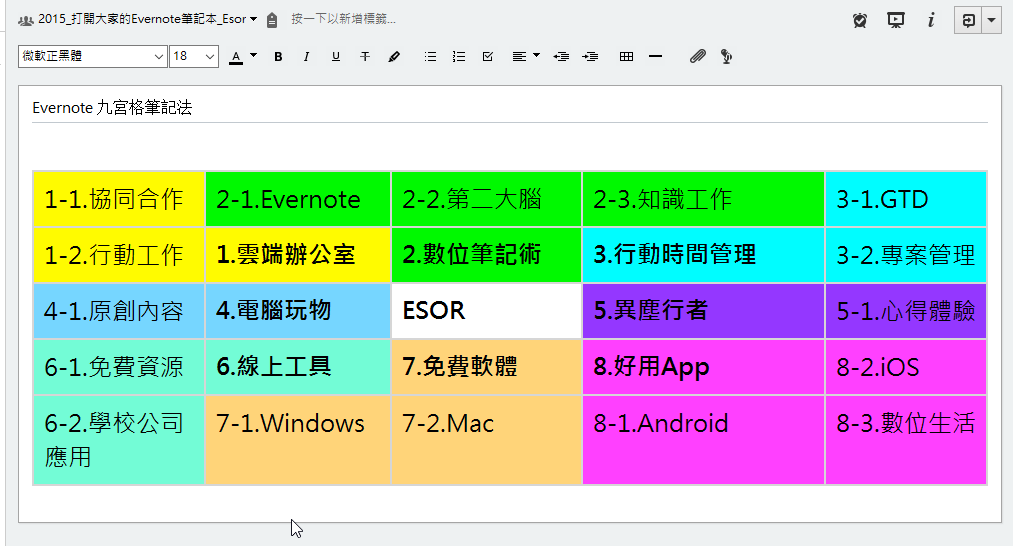
Task: Click the cell 1-2.行動工作
Action: [x=119, y=255]
